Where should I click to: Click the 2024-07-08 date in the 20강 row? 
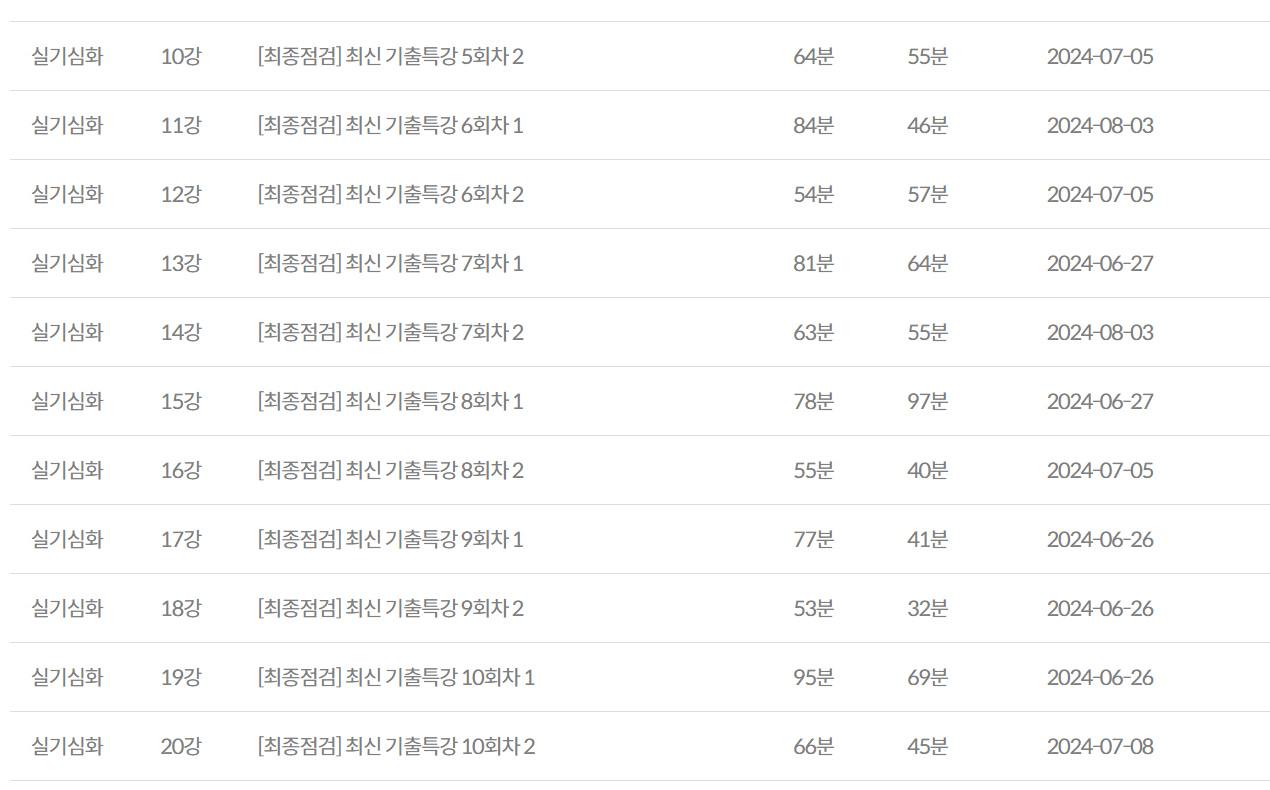point(1100,746)
